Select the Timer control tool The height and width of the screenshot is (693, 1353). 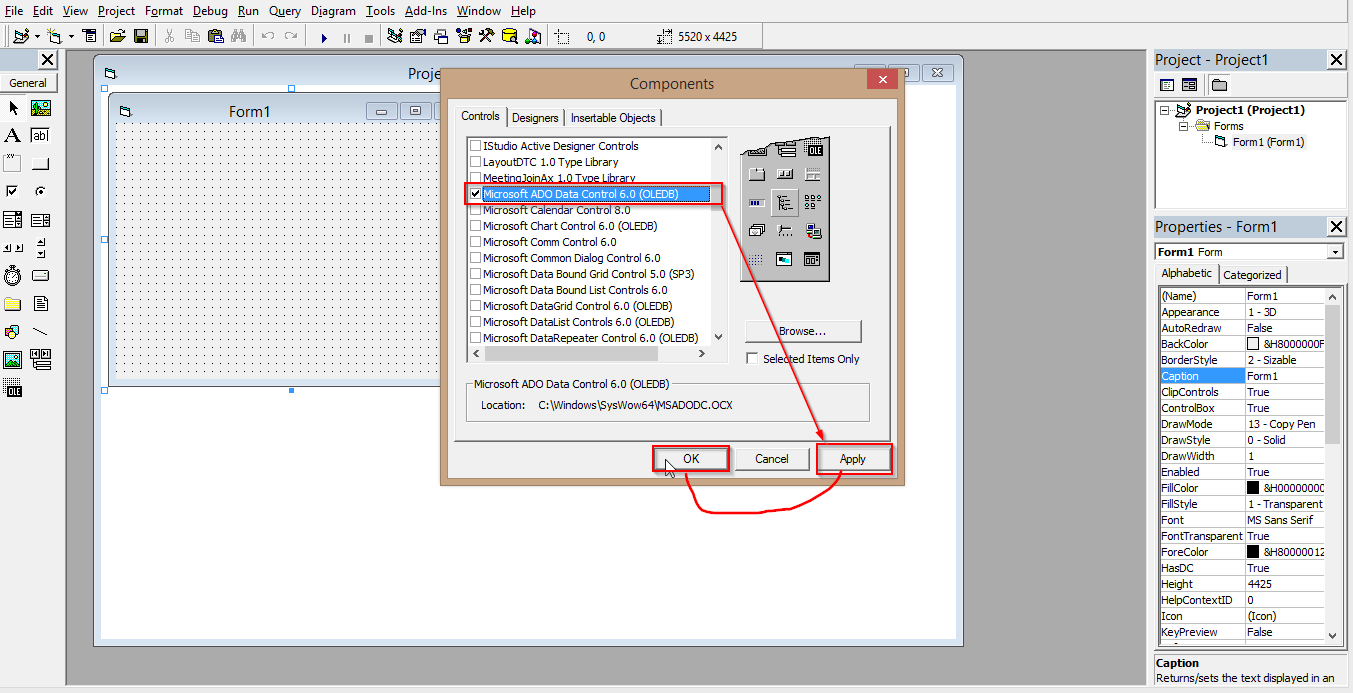(13, 274)
